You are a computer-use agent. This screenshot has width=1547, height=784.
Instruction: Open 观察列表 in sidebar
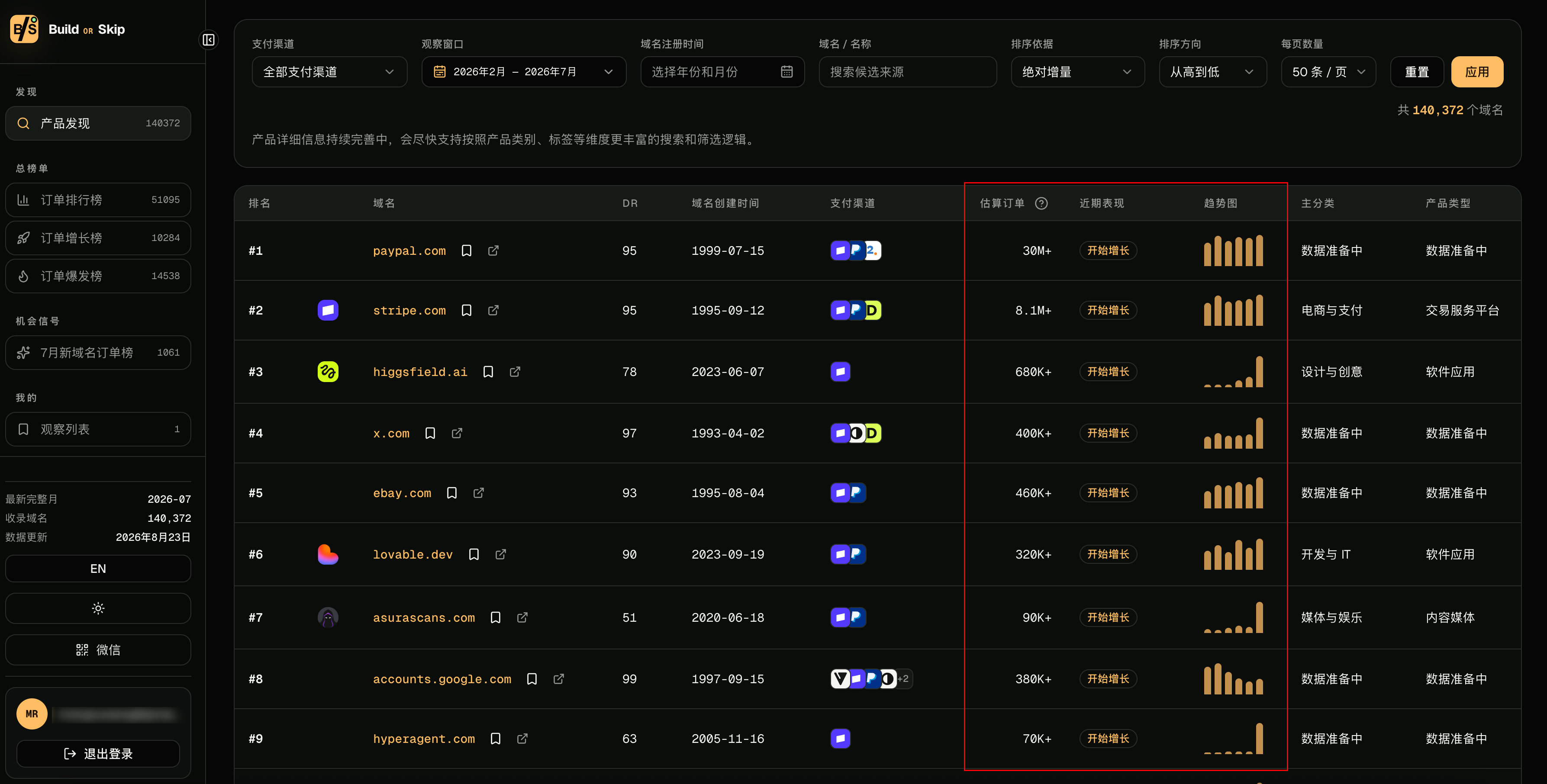pyautogui.click(x=98, y=429)
